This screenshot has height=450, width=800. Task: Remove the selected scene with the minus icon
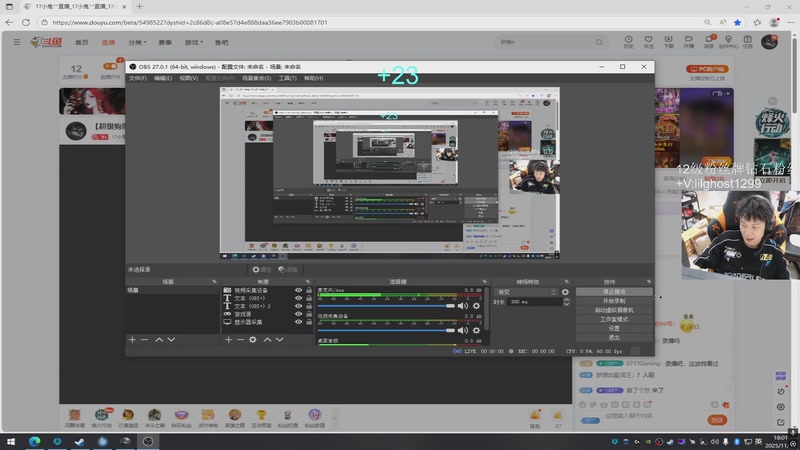pyautogui.click(x=144, y=340)
